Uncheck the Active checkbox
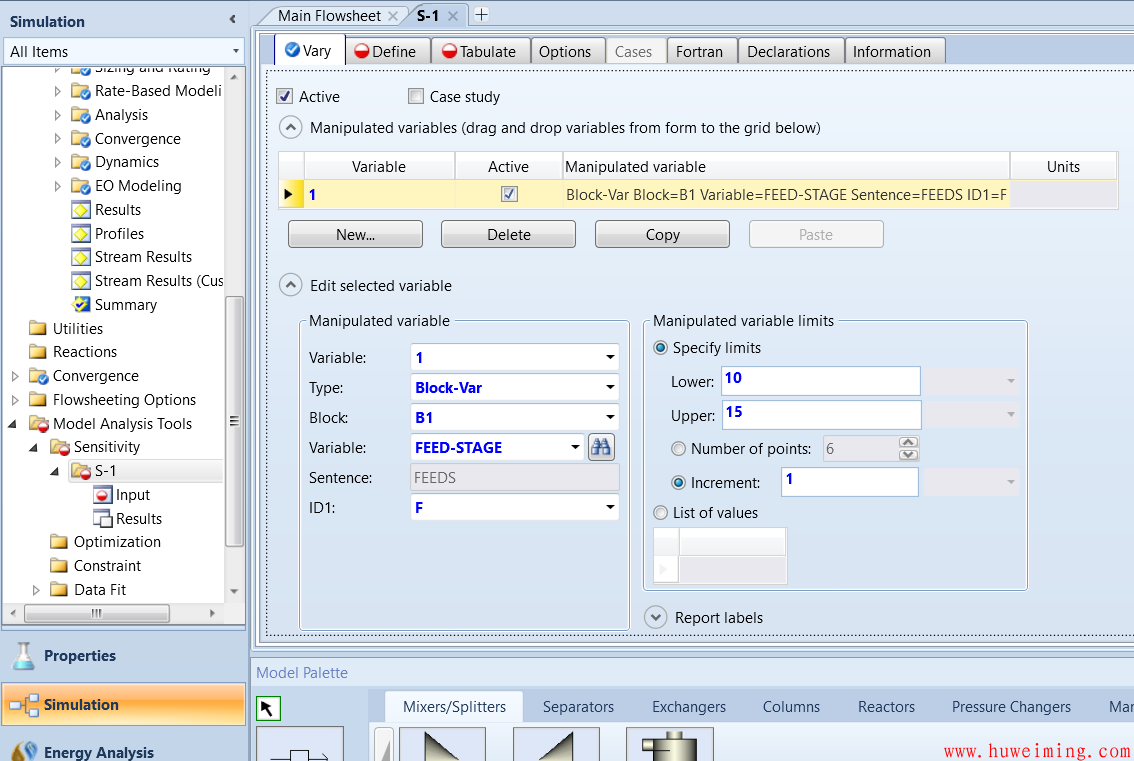Screen dimensions: 1134x761 [285, 97]
